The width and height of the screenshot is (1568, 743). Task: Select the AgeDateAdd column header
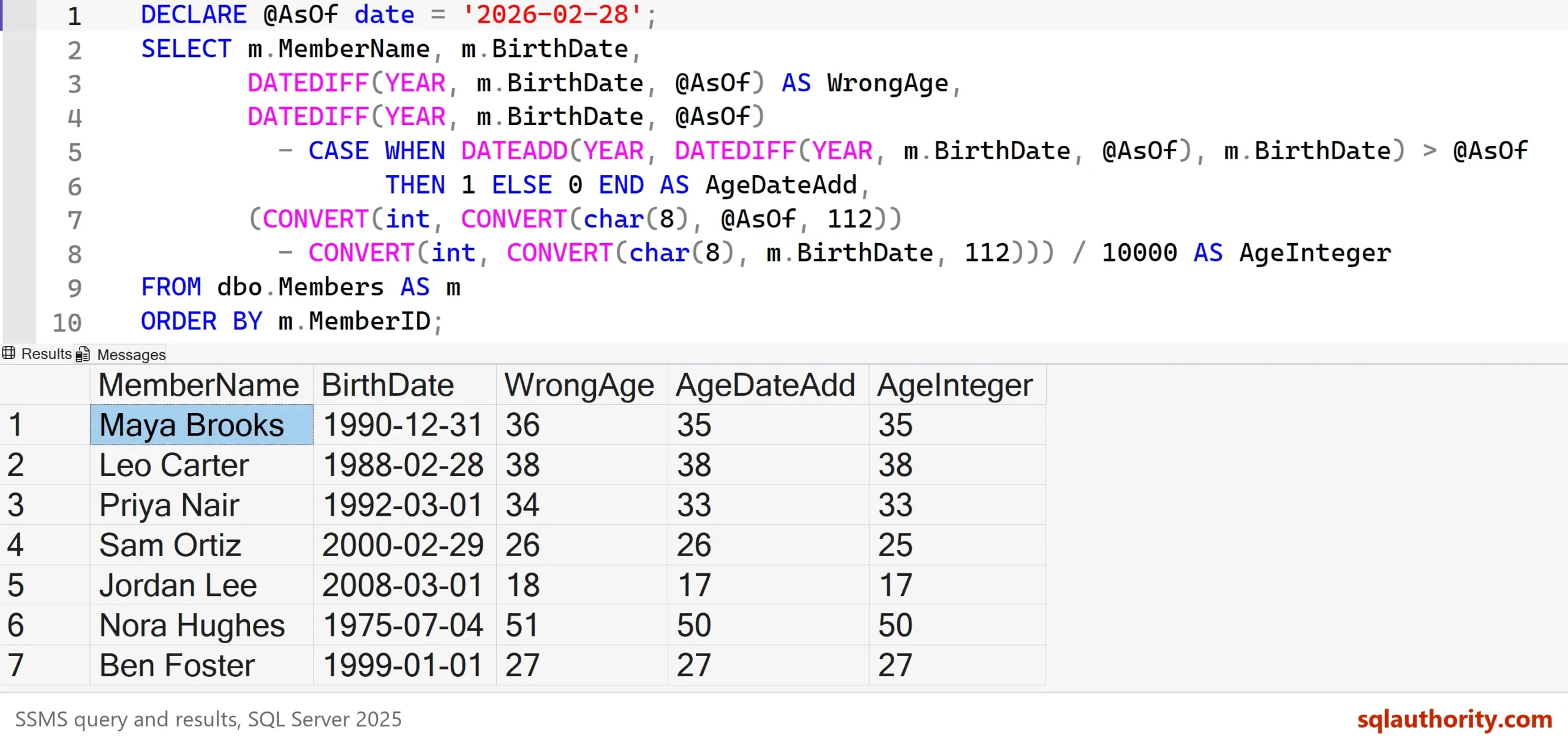coord(768,385)
